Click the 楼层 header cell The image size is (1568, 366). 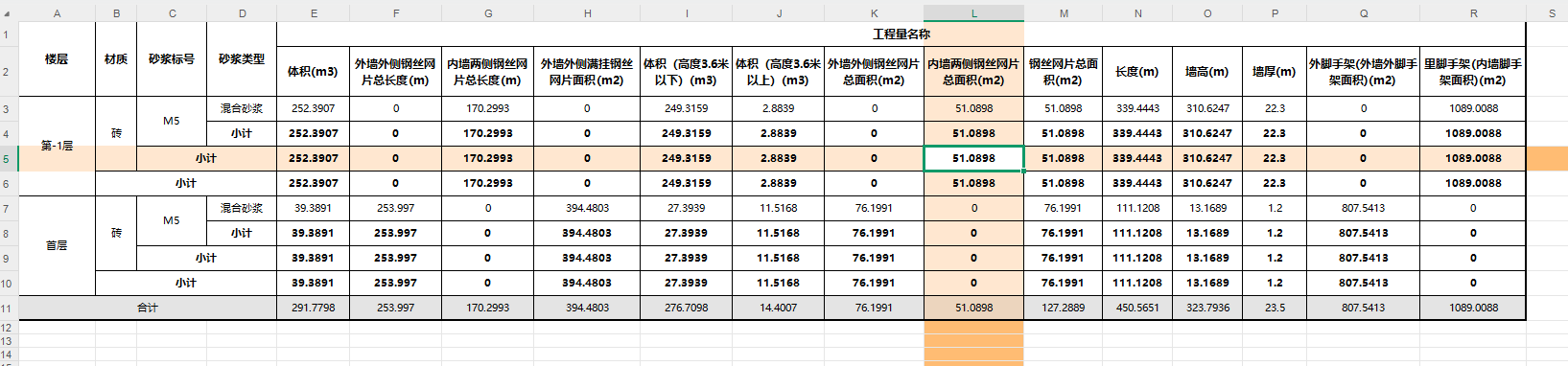point(57,58)
